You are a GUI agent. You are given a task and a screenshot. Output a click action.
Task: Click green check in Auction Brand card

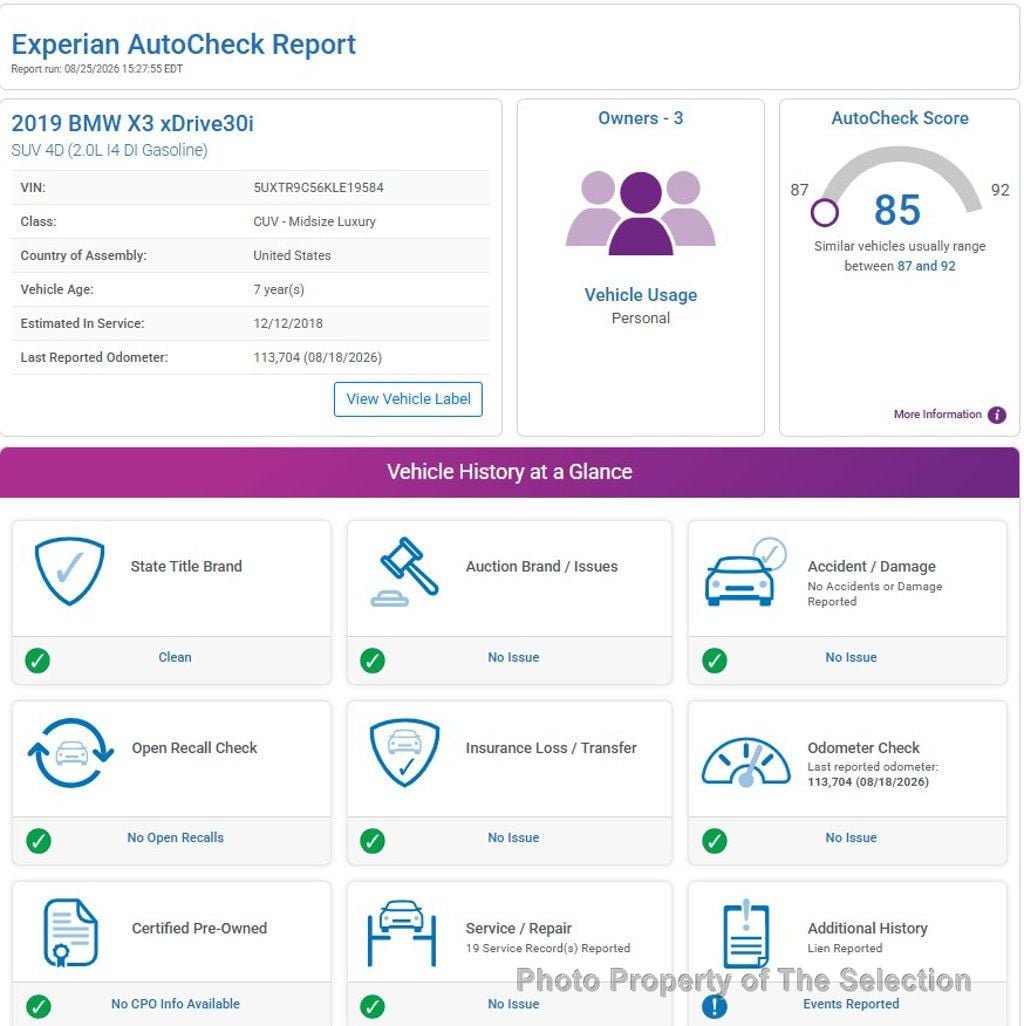point(372,660)
